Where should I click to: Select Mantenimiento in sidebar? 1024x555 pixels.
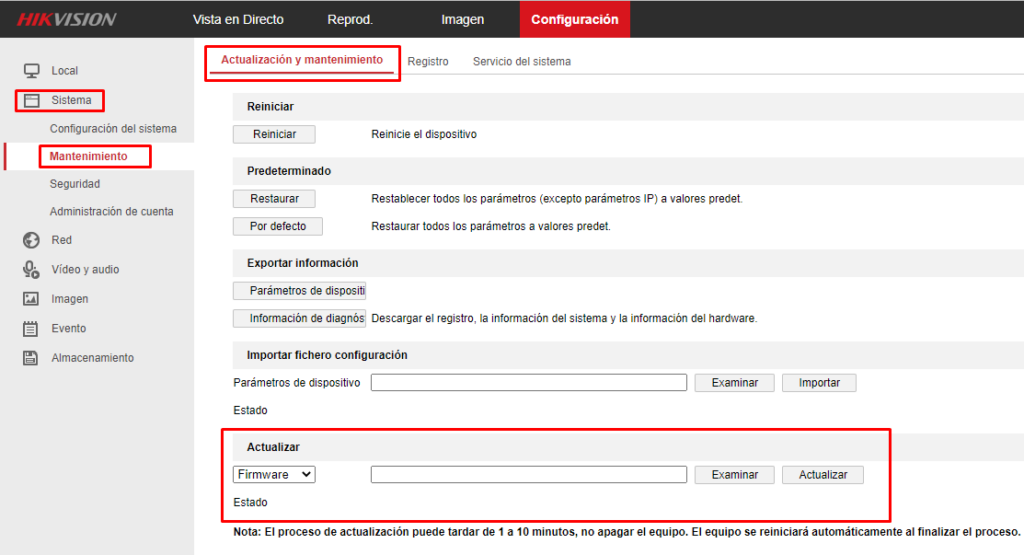(88, 156)
